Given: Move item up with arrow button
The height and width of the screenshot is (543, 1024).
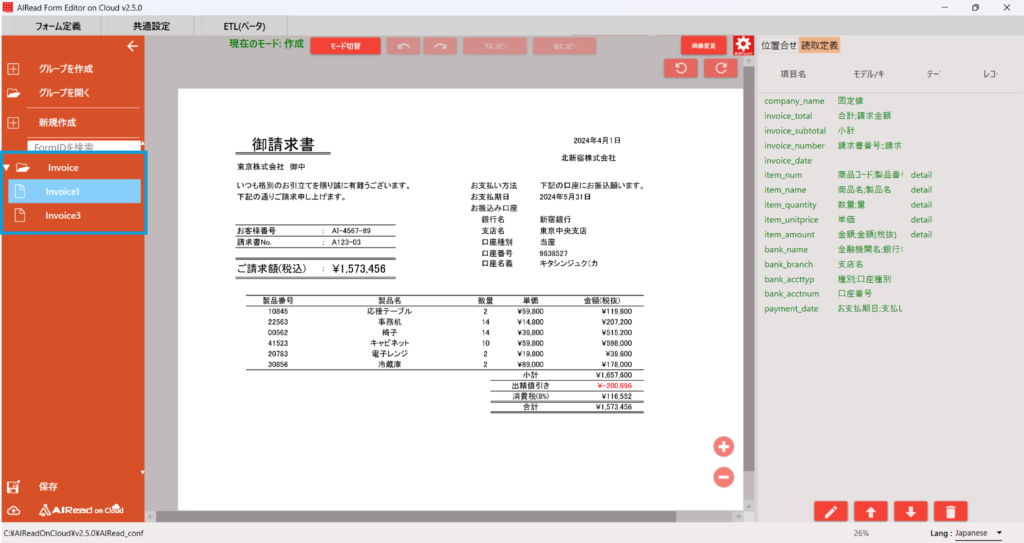Looking at the screenshot, I should click(871, 512).
